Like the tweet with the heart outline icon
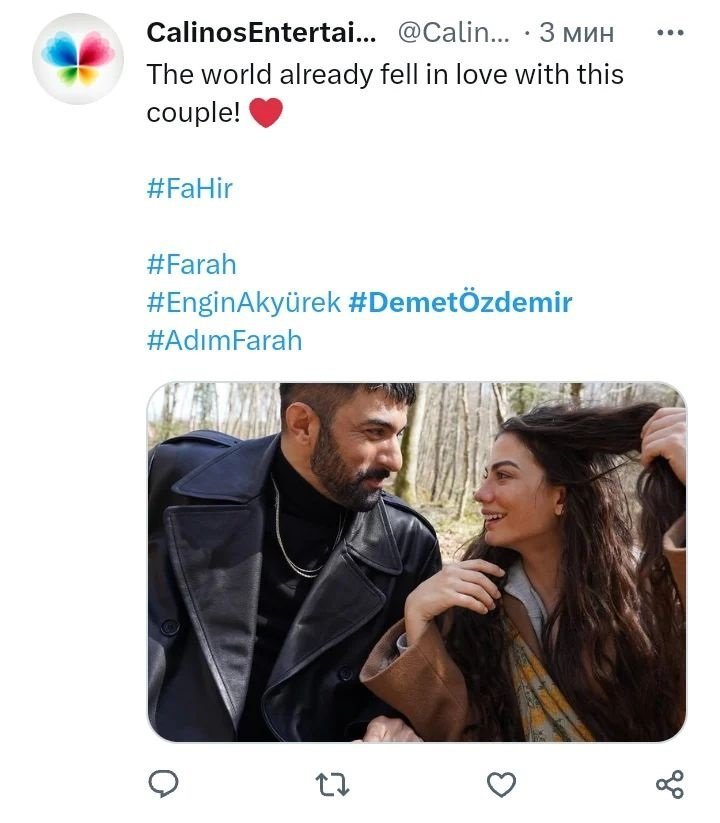This screenshot has height=823, width=720. pyautogui.click(x=501, y=784)
